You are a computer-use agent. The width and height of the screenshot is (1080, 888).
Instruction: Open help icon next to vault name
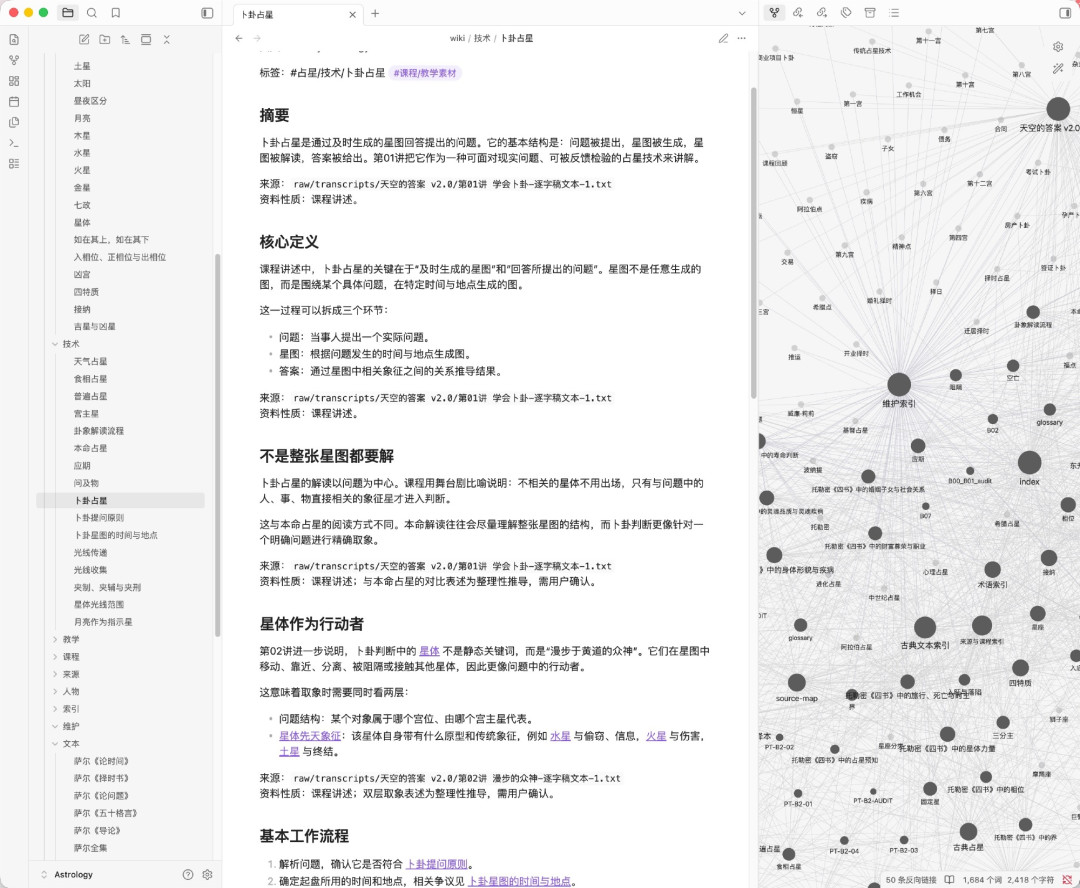coord(188,874)
